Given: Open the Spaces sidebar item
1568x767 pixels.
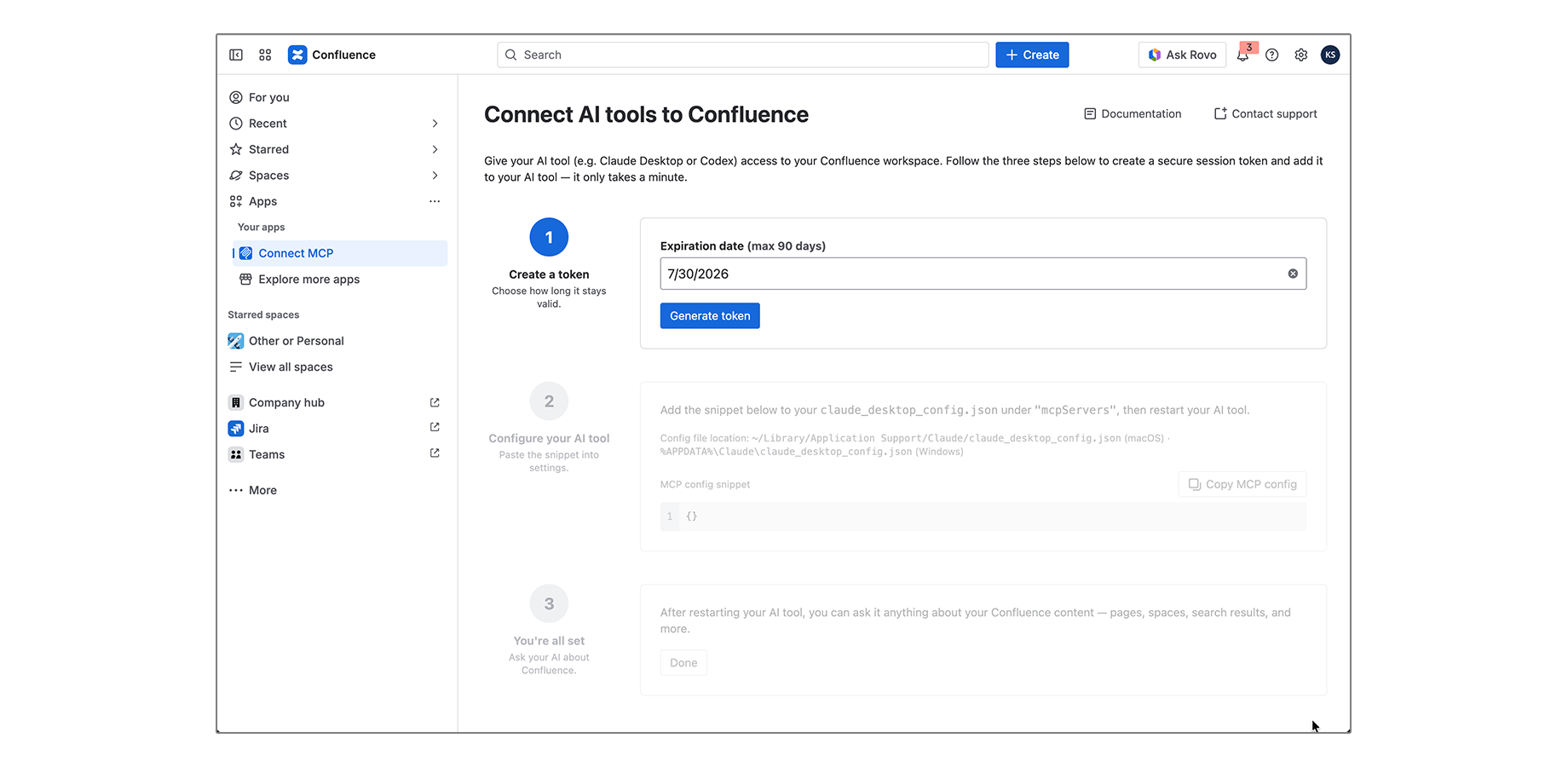Looking at the screenshot, I should click(x=268, y=176).
